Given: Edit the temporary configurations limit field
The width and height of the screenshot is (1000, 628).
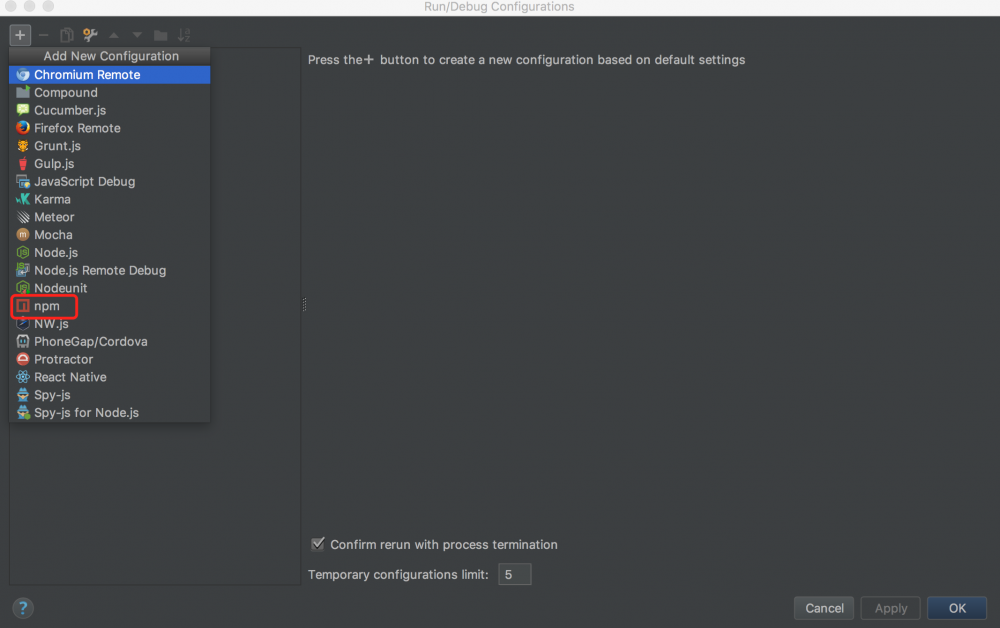Looking at the screenshot, I should pos(514,574).
